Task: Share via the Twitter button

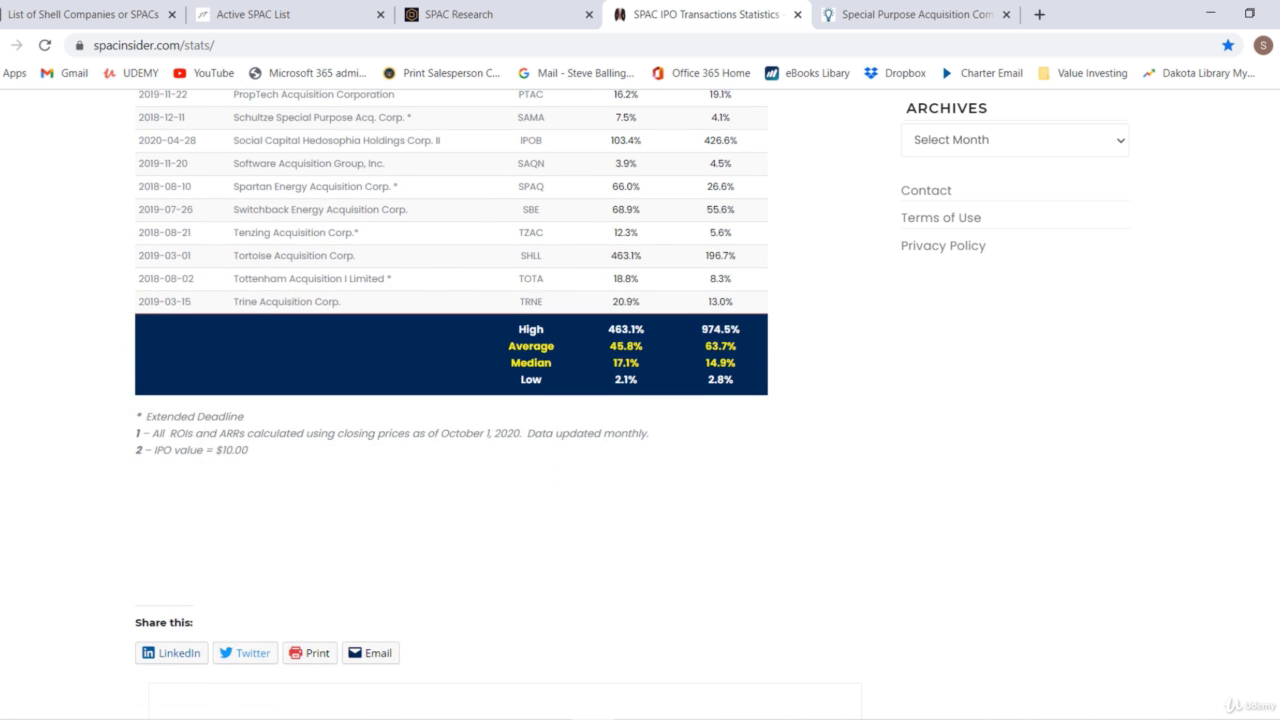Action: click(x=245, y=653)
